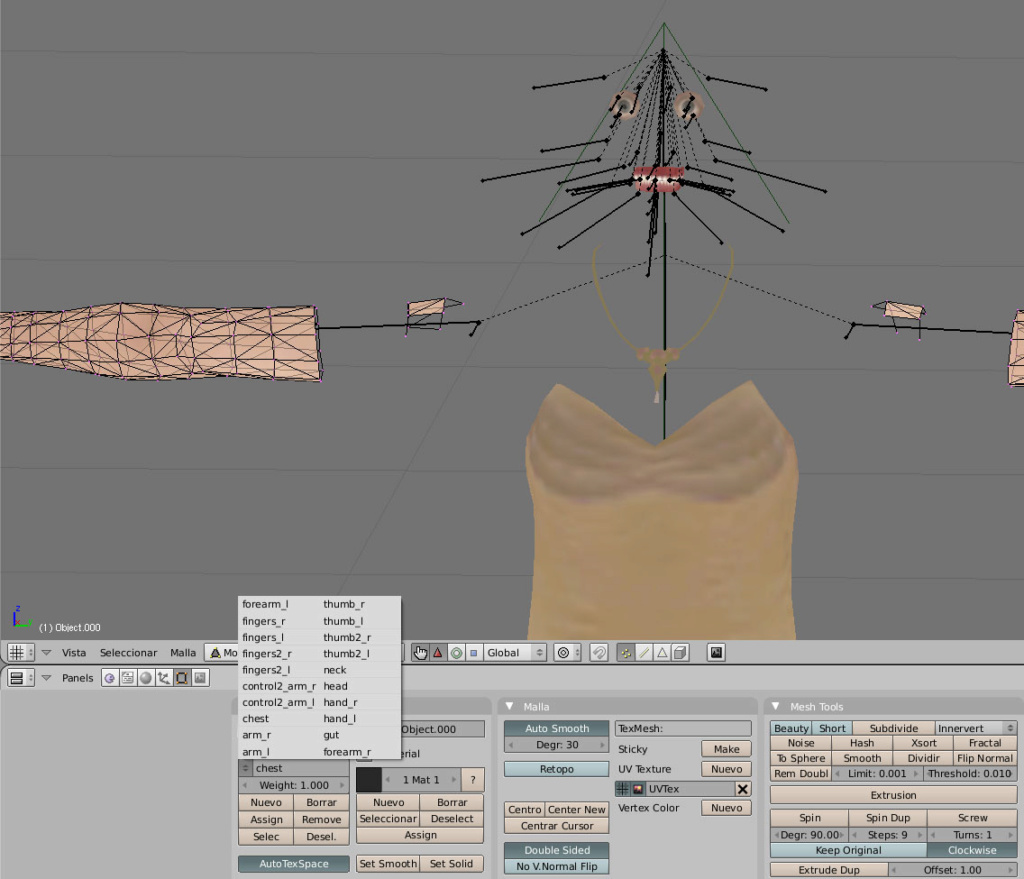Collapse the Malla panel triangle
The image size is (1024, 879).
point(509,706)
